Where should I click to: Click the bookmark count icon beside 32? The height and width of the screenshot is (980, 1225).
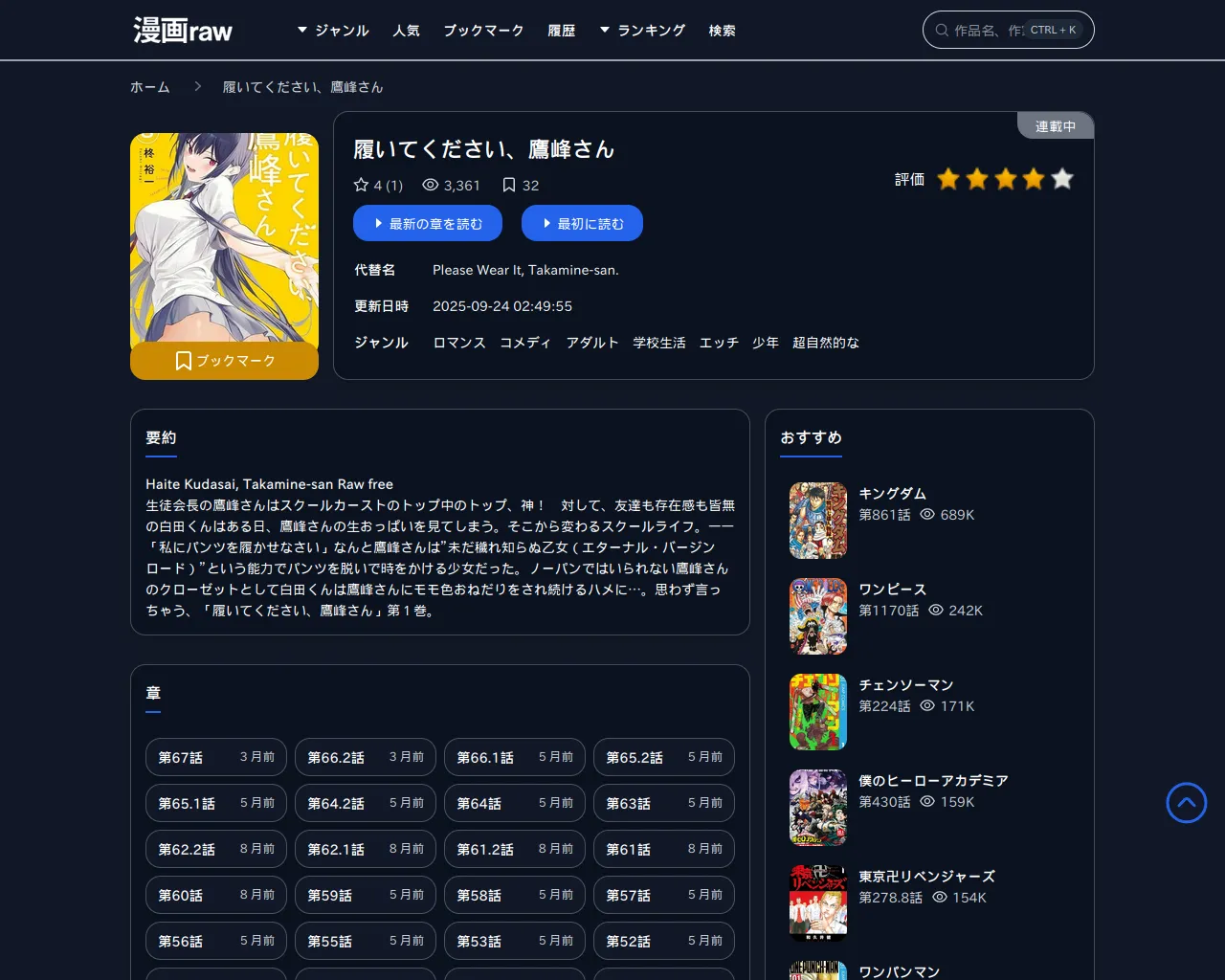coord(509,185)
